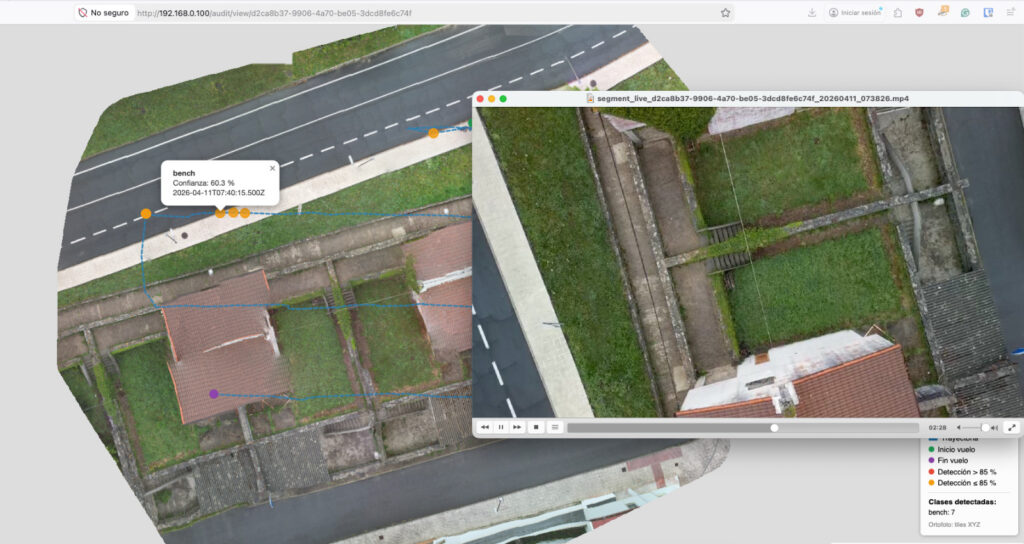
Task: Select the orange marker on upper sidewalk
Action: click(433, 133)
